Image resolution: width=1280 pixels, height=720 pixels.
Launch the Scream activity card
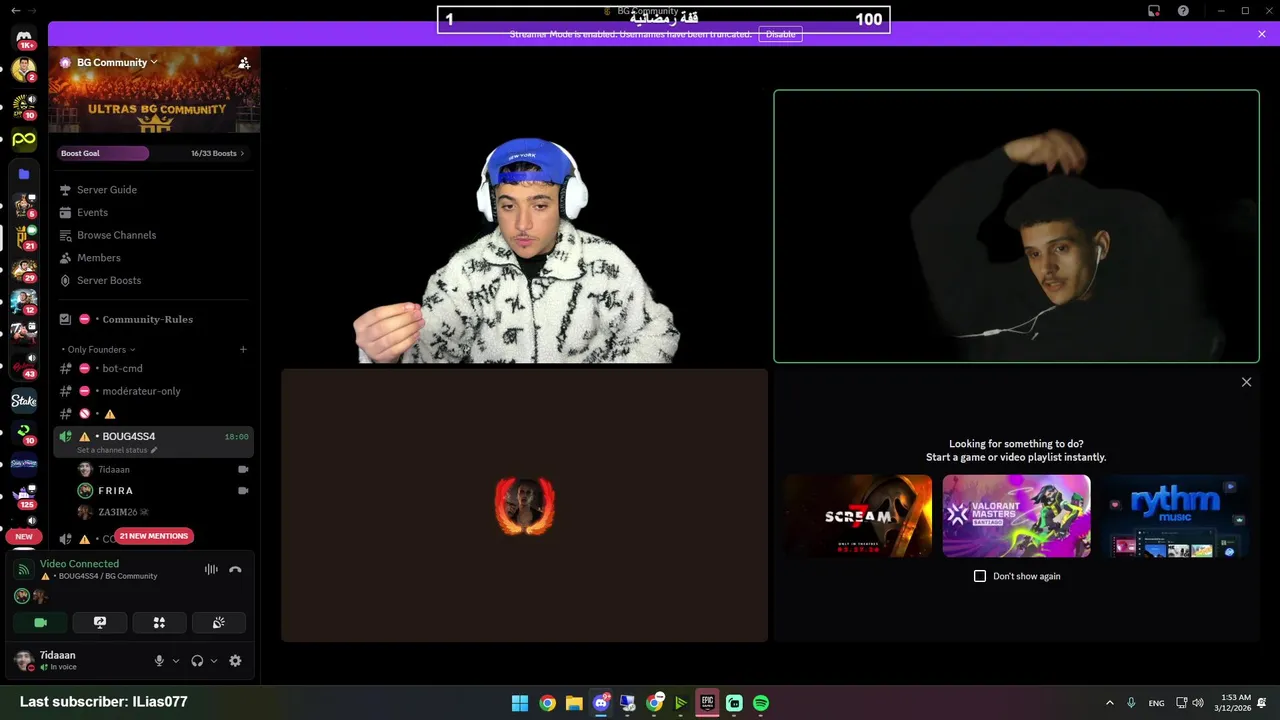point(858,516)
